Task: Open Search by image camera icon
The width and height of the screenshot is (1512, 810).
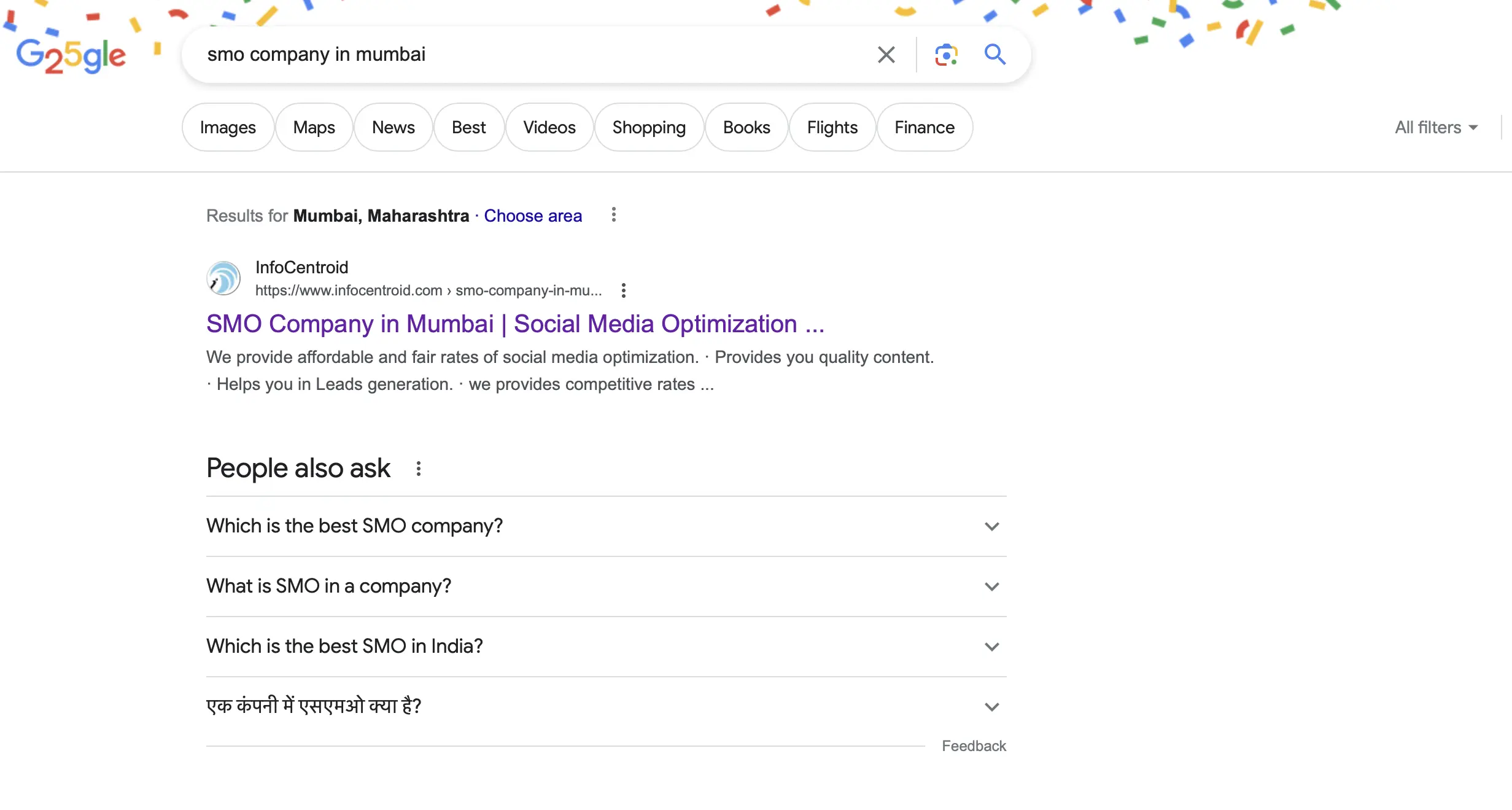Action: (x=946, y=55)
